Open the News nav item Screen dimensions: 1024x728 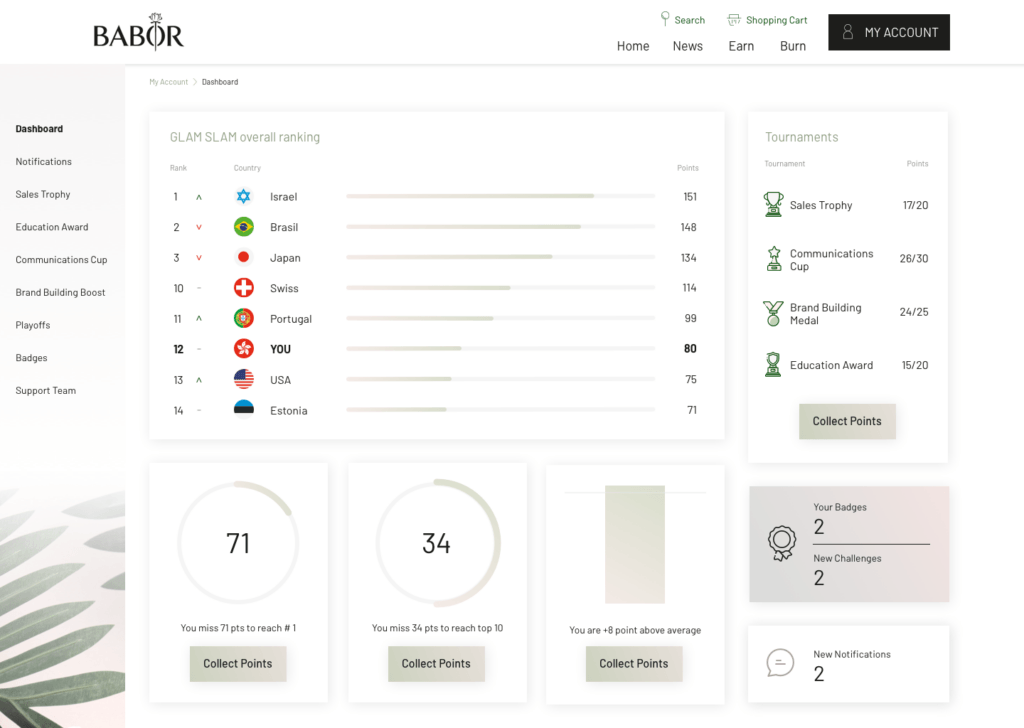pyautogui.click(x=688, y=46)
